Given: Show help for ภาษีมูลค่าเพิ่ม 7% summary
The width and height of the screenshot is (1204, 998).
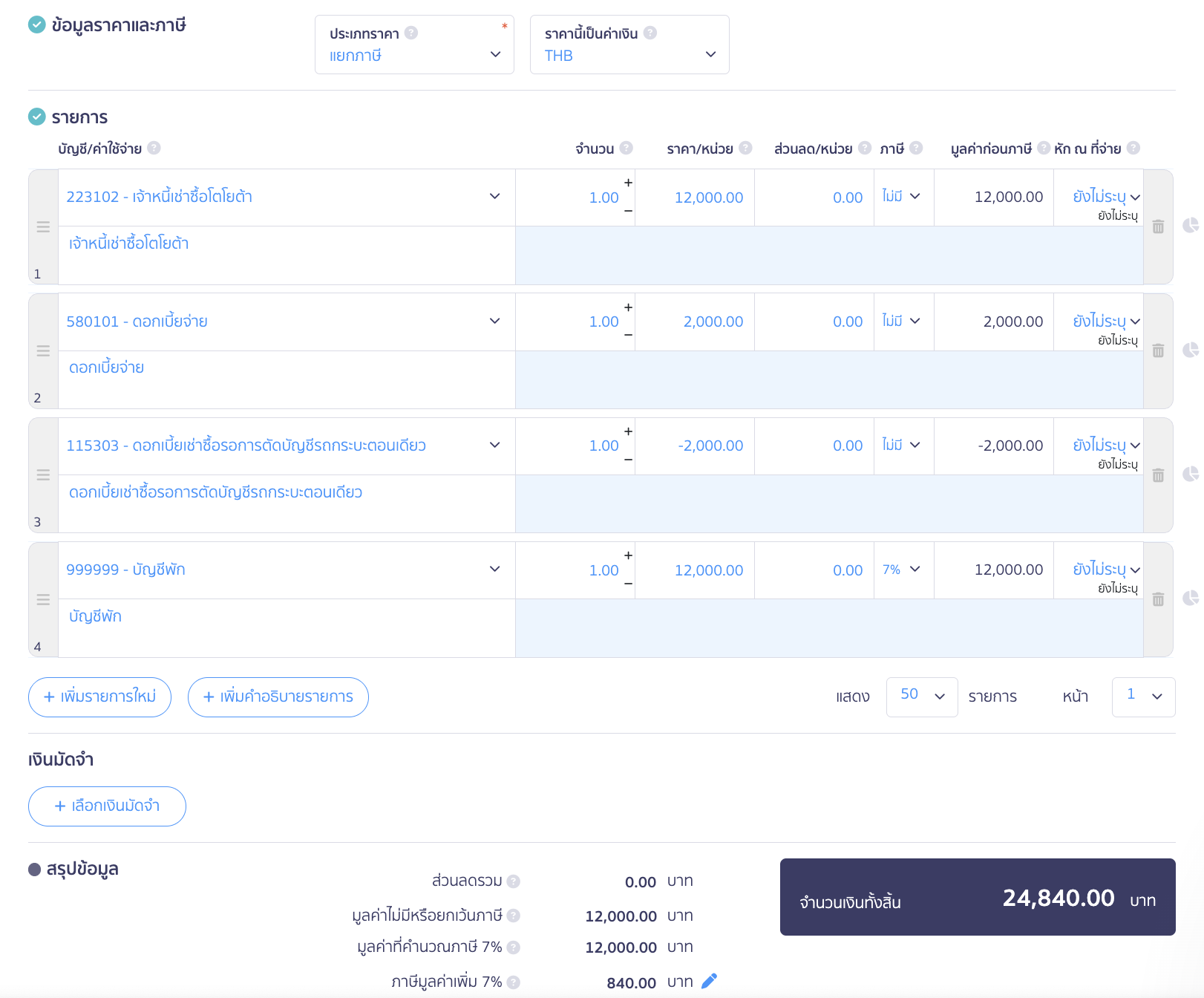Looking at the screenshot, I should click(514, 982).
